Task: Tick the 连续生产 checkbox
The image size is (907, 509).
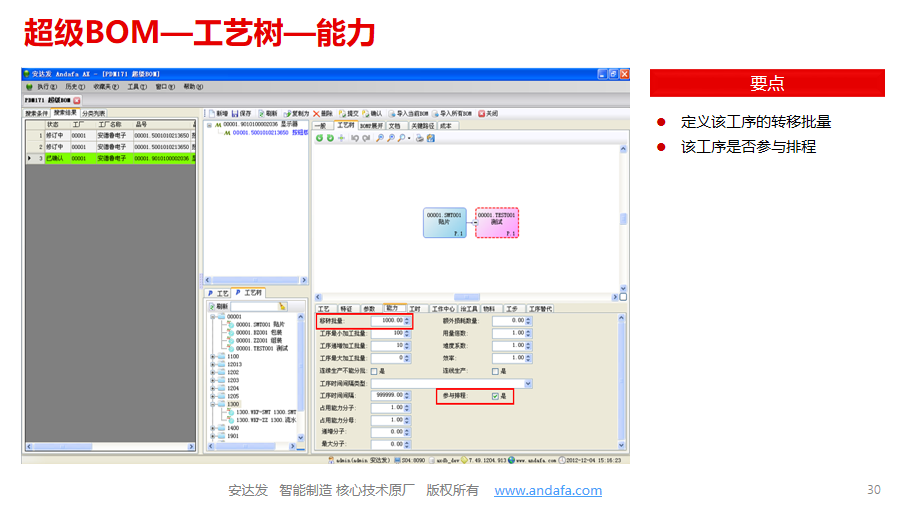Action: tap(495, 371)
